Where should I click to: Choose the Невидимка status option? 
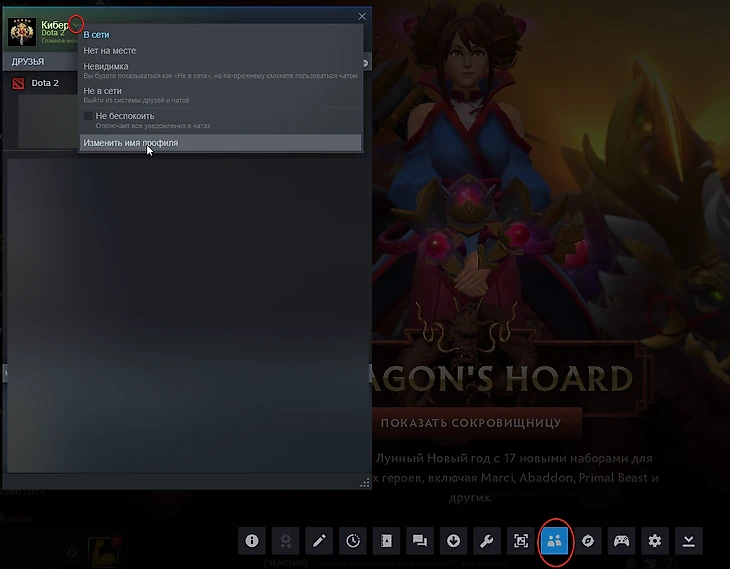coord(220,70)
